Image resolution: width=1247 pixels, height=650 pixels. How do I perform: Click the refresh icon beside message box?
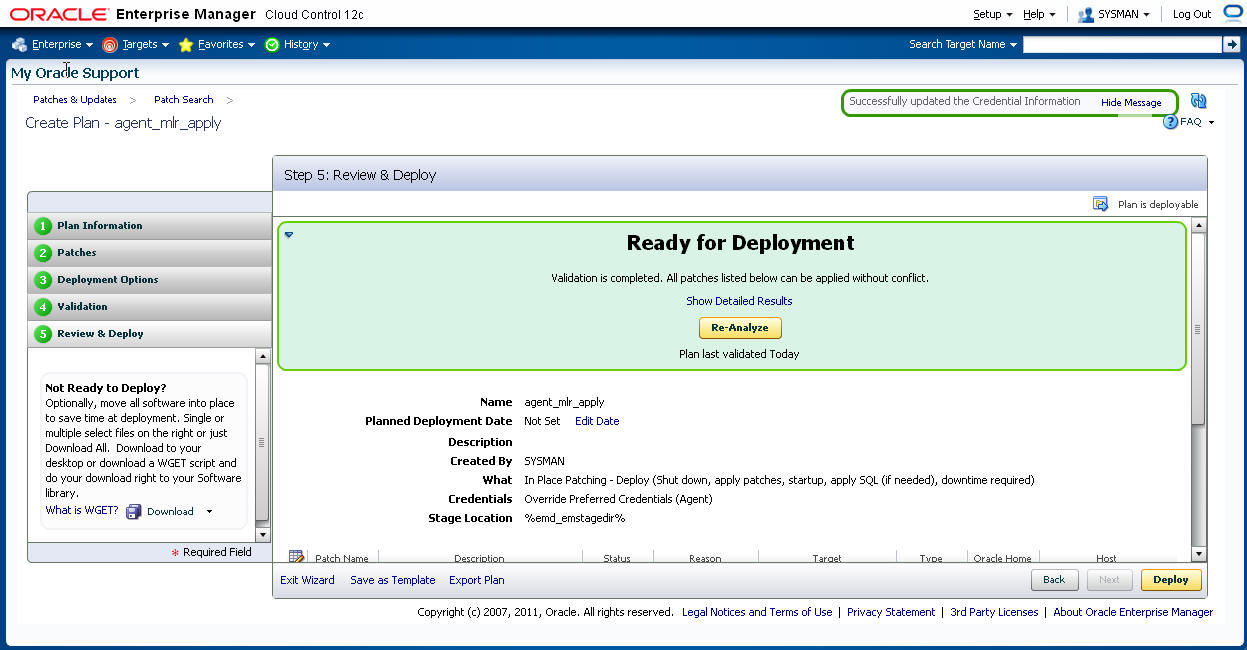click(1199, 101)
